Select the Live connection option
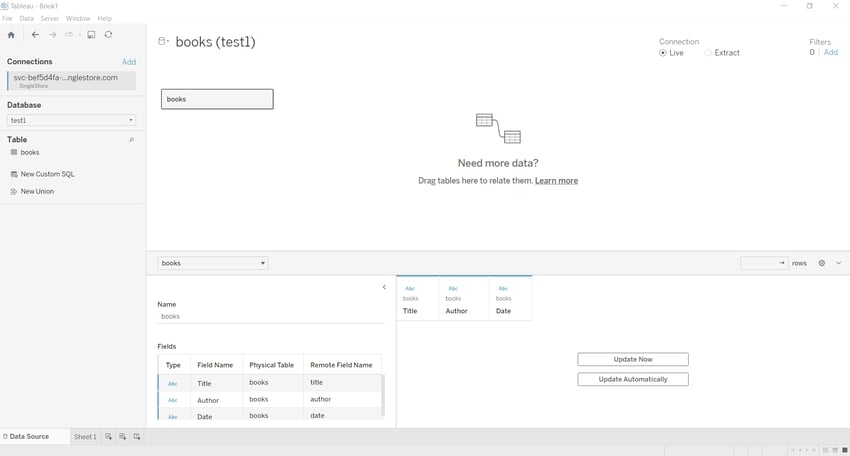The height and width of the screenshot is (456, 850). tap(671, 53)
